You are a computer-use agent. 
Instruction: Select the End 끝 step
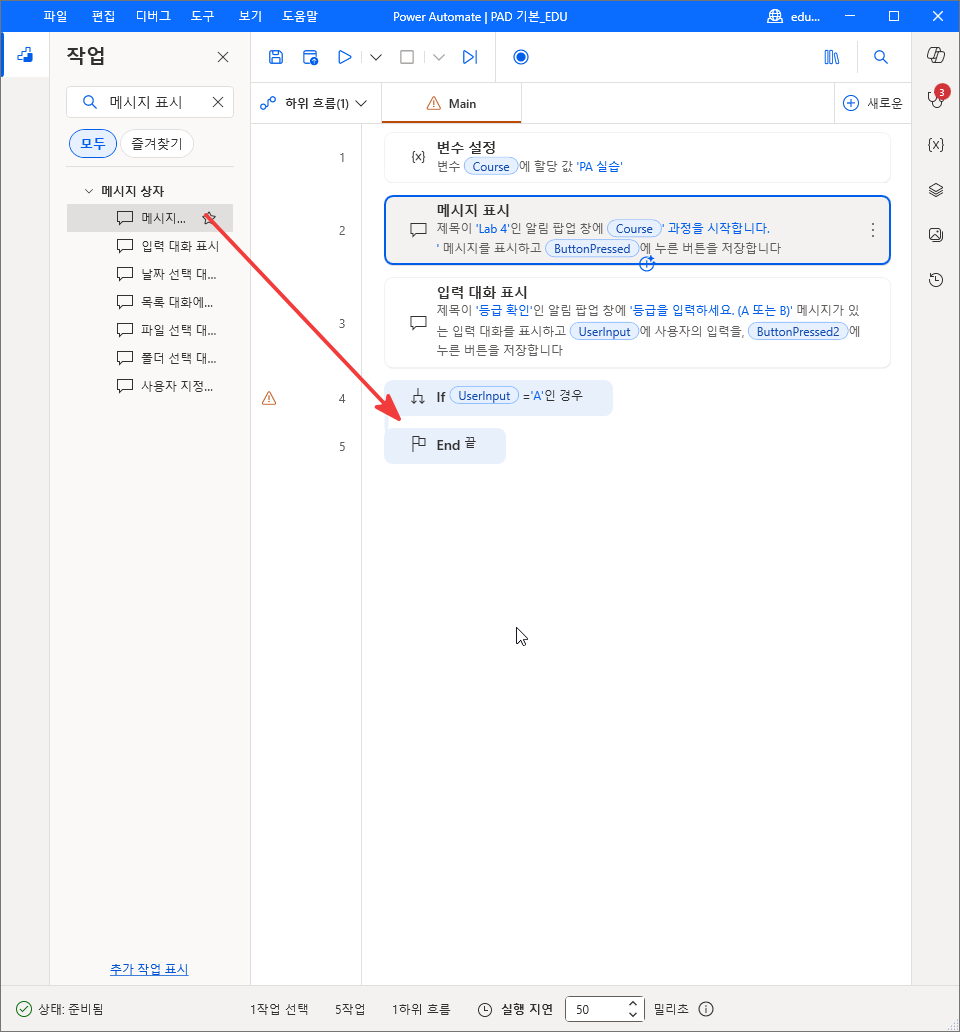445,446
